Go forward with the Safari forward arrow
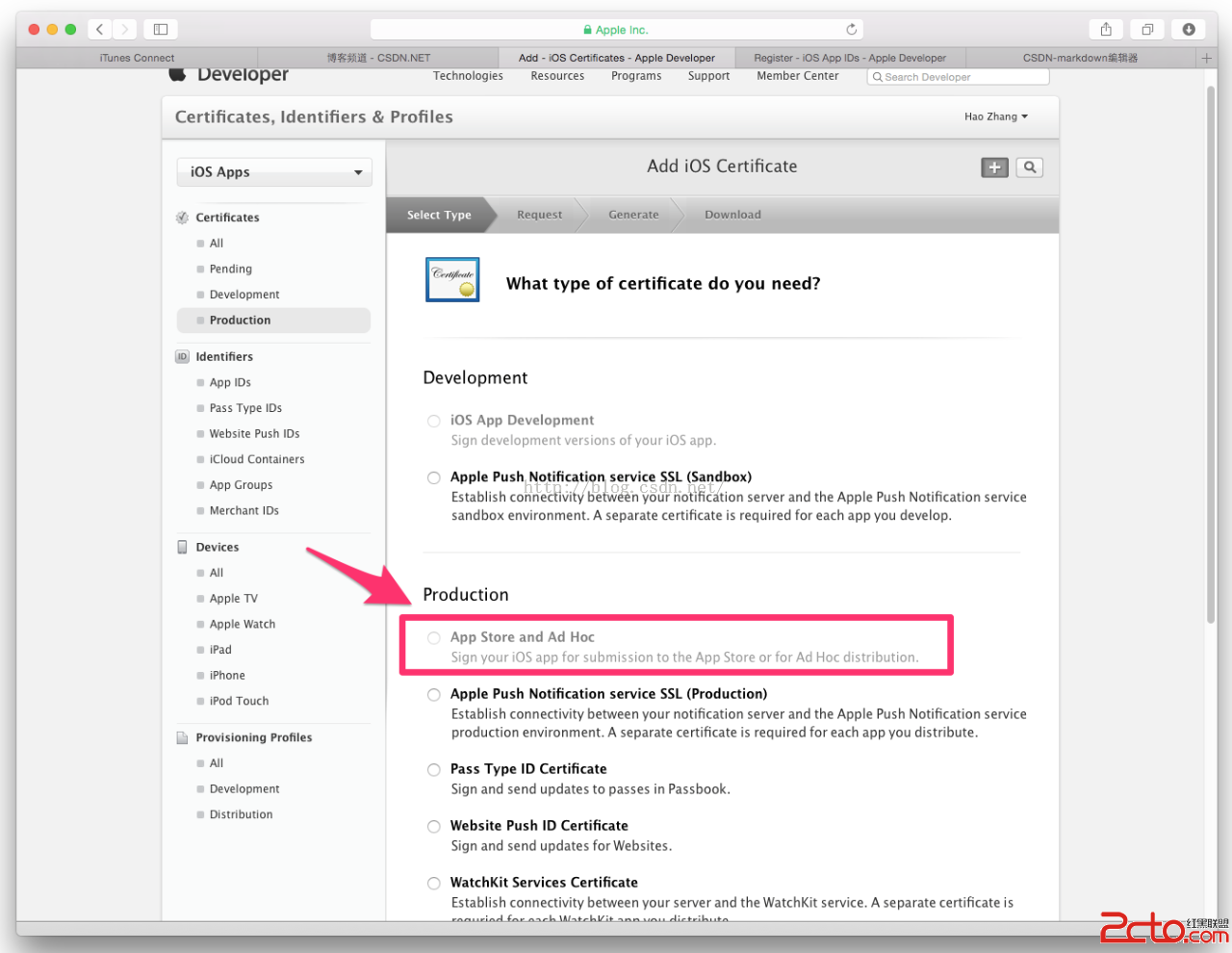This screenshot has height=953, width=1232. pos(125,29)
